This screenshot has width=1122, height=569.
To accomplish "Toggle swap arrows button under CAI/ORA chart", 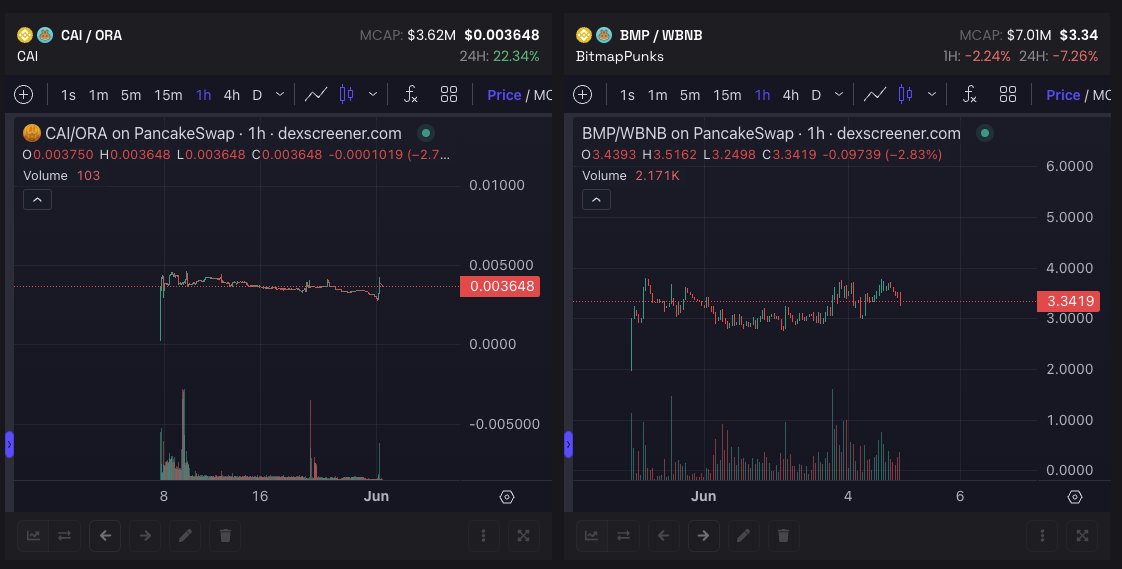I will tap(64, 535).
